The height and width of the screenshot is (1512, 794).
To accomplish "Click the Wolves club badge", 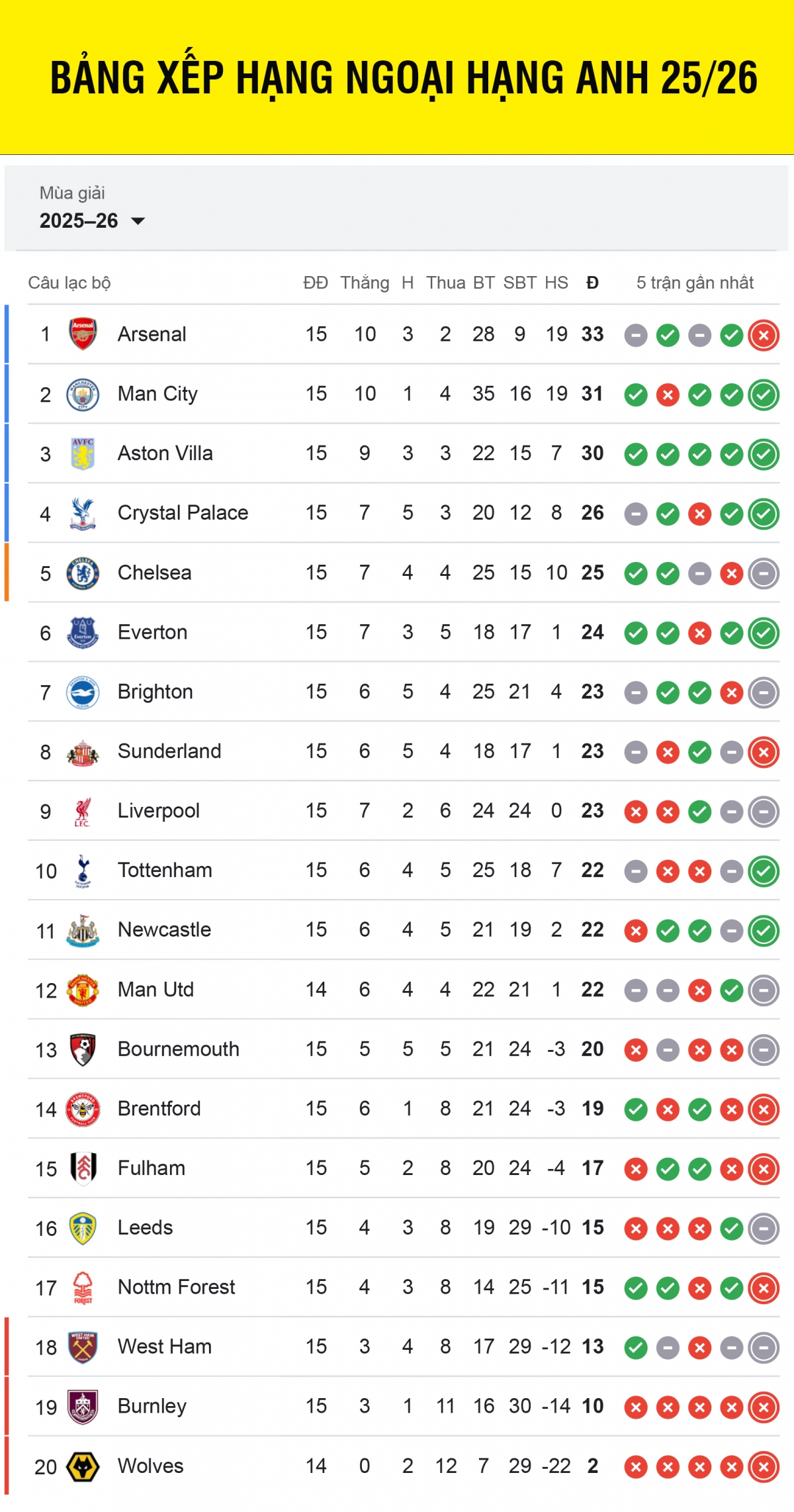I will [83, 1467].
